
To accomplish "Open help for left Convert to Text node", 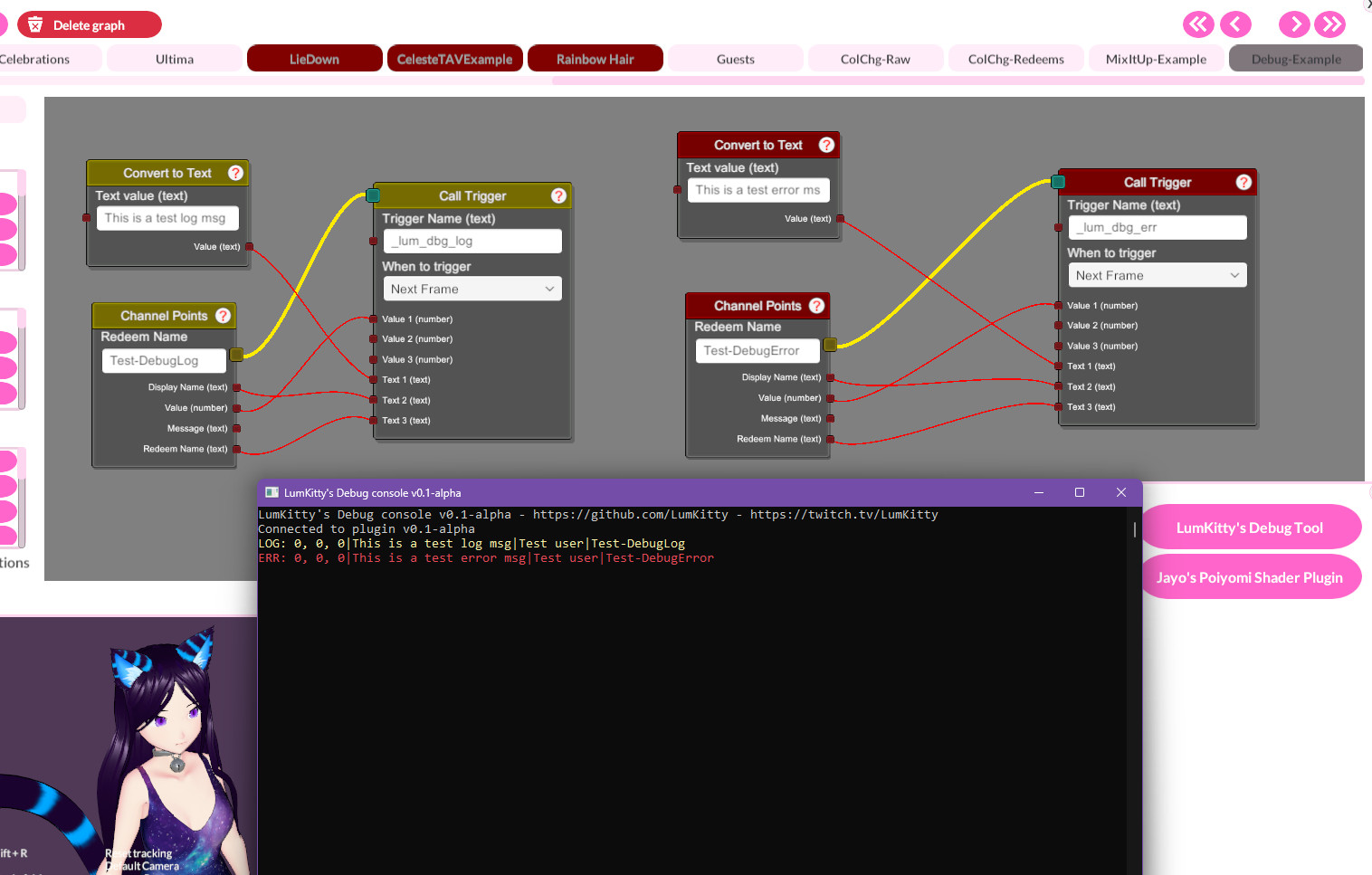I will pyautogui.click(x=235, y=173).
